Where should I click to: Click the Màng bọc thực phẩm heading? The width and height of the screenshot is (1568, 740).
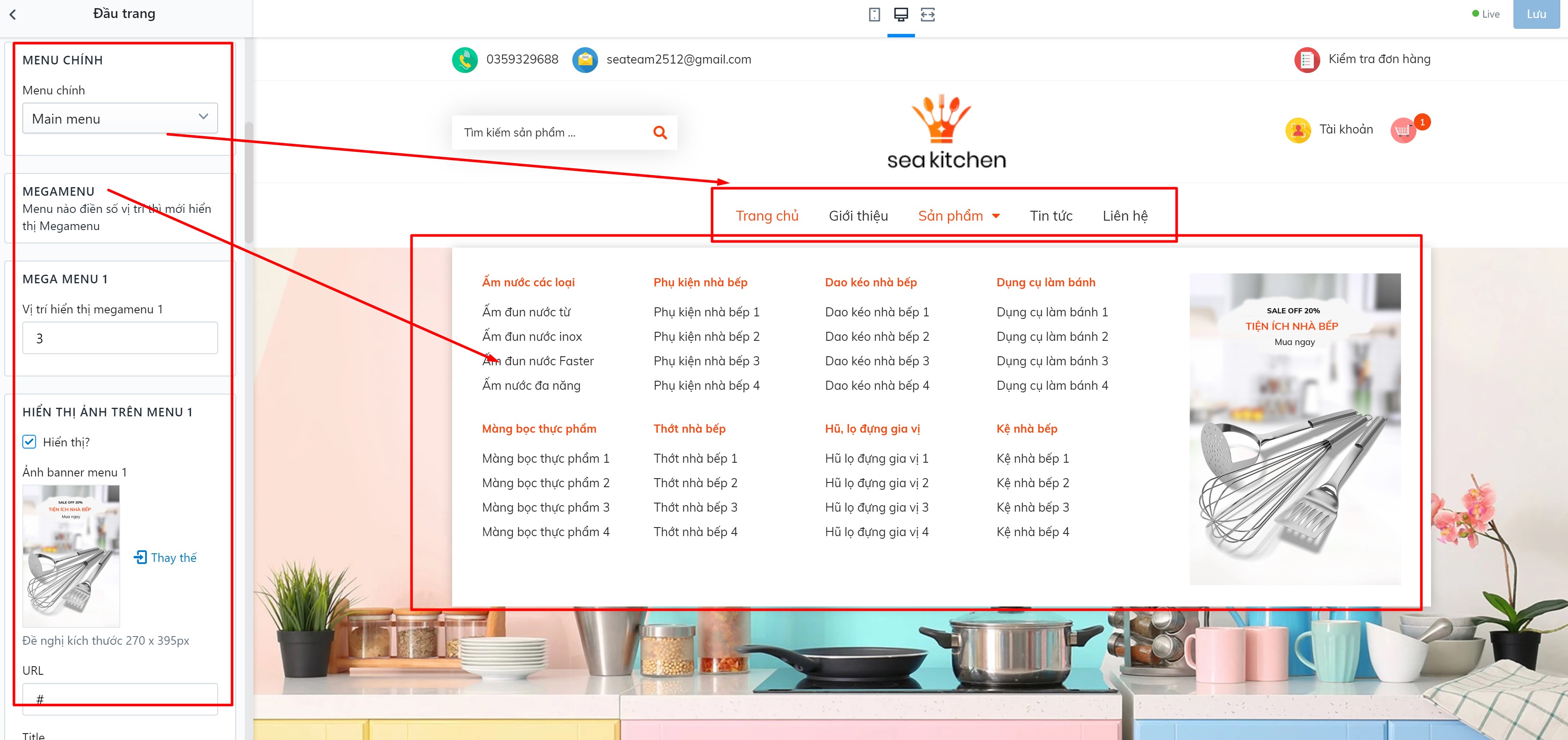pyautogui.click(x=539, y=428)
